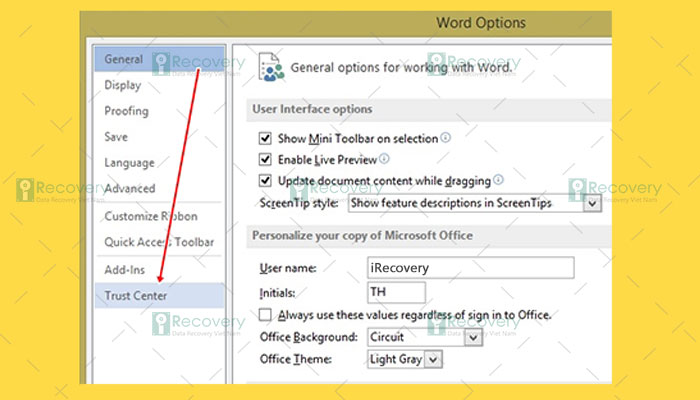Toggle the Enable Live Preview checkbox

point(265,159)
